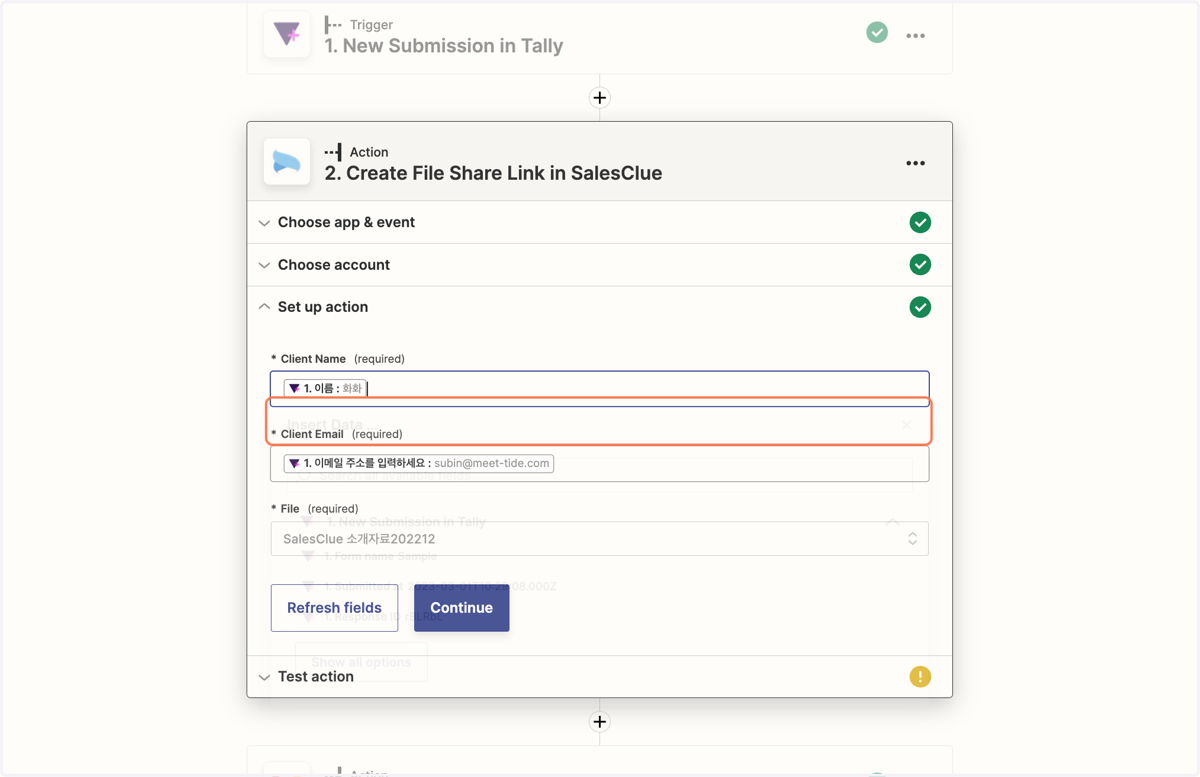1200x777 pixels.
Task: Select the 이메일 주소를 입력하세요 data pill
Action: (418, 464)
